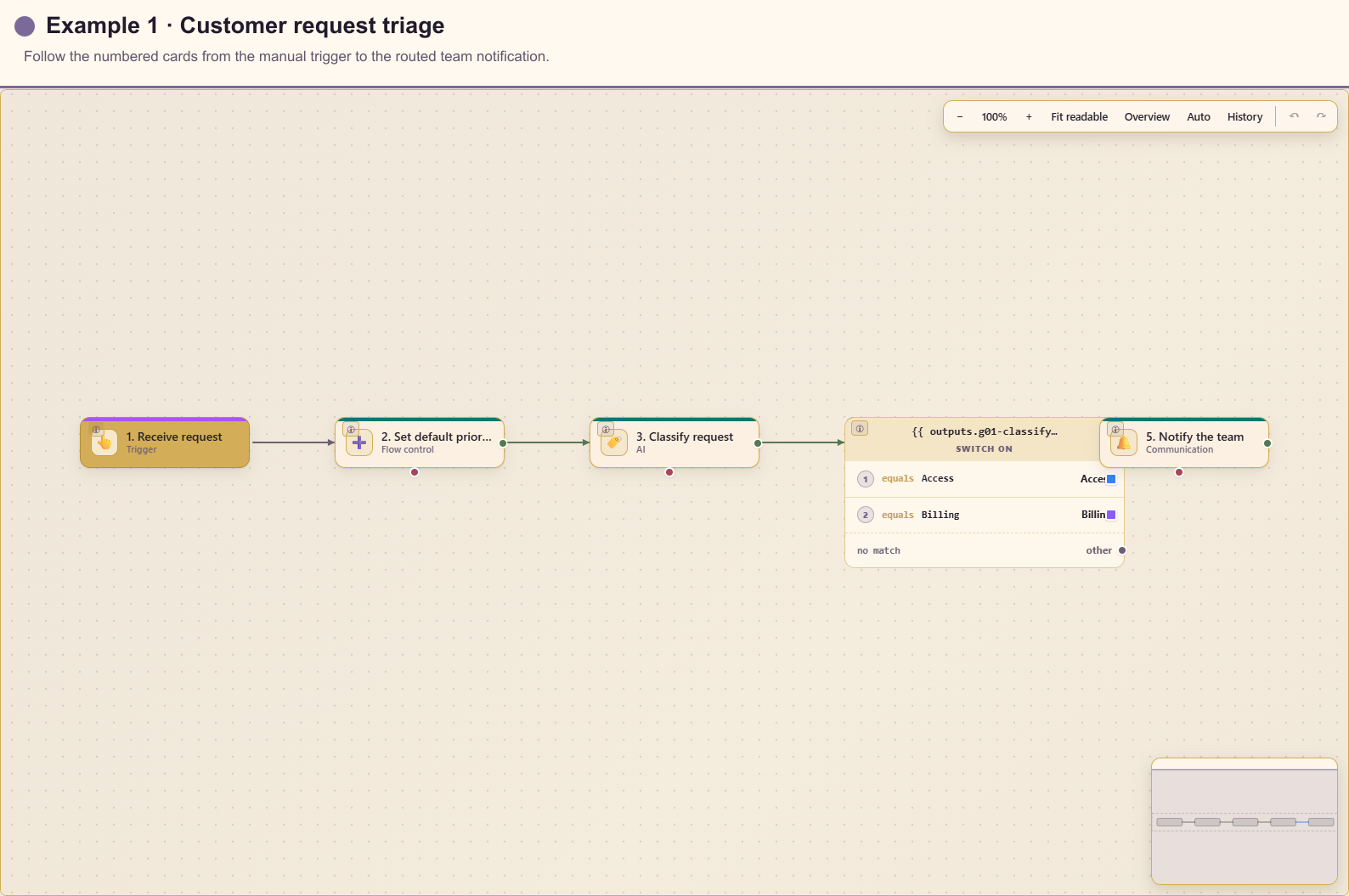Click the blue Access output port swatch

coord(1111,479)
